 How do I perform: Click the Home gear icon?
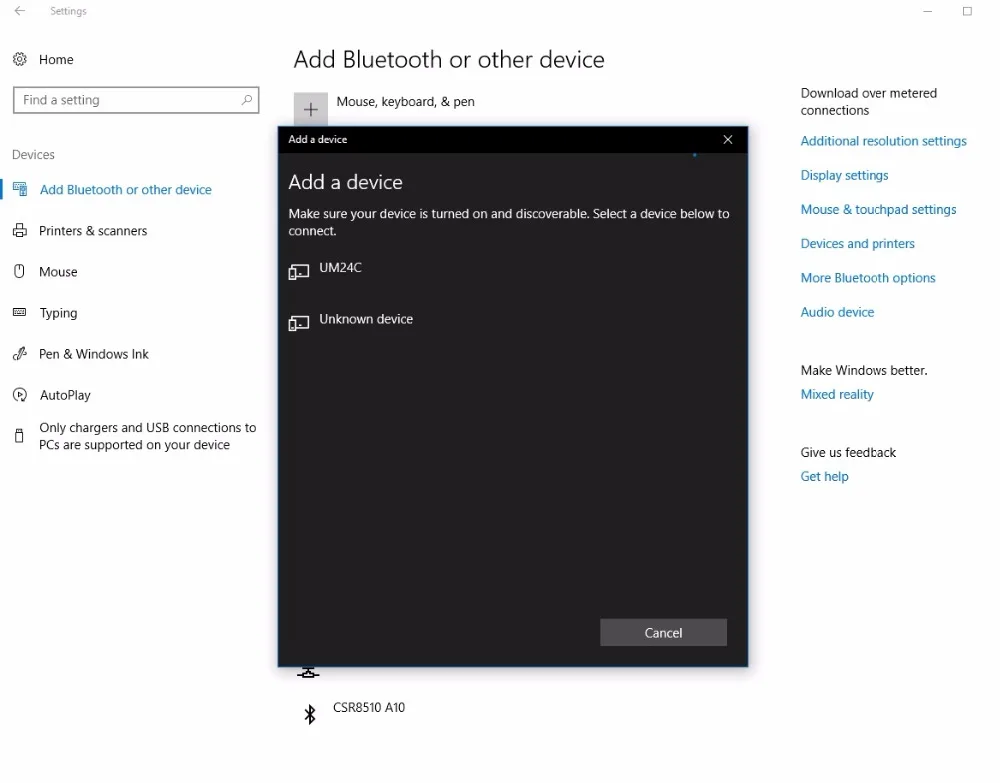point(20,59)
